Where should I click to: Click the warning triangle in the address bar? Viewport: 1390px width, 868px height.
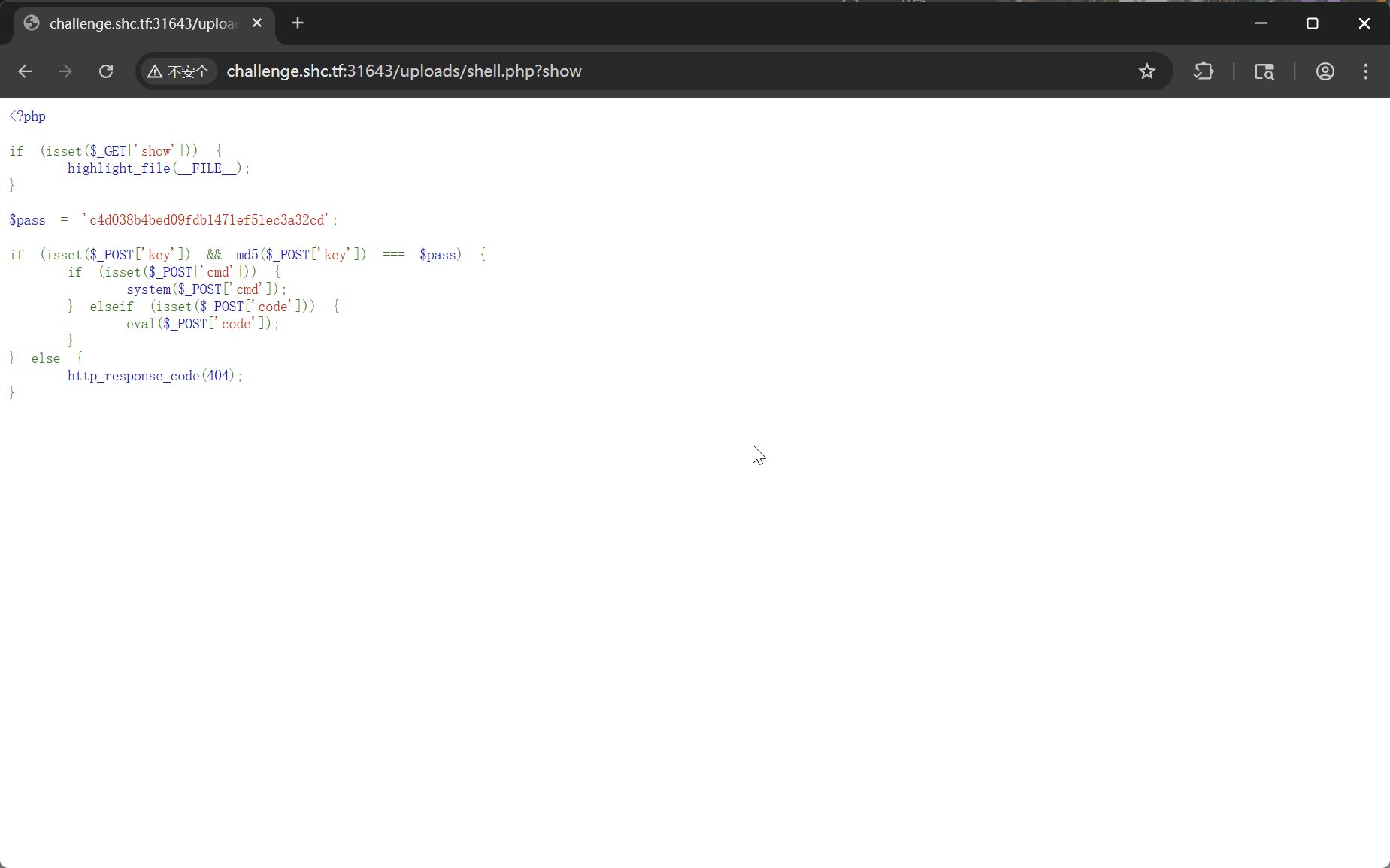(154, 71)
